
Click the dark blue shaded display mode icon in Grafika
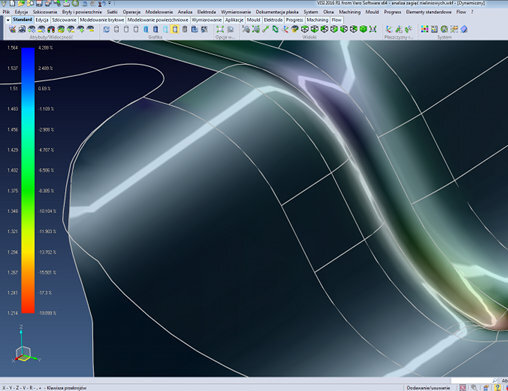coord(155,29)
